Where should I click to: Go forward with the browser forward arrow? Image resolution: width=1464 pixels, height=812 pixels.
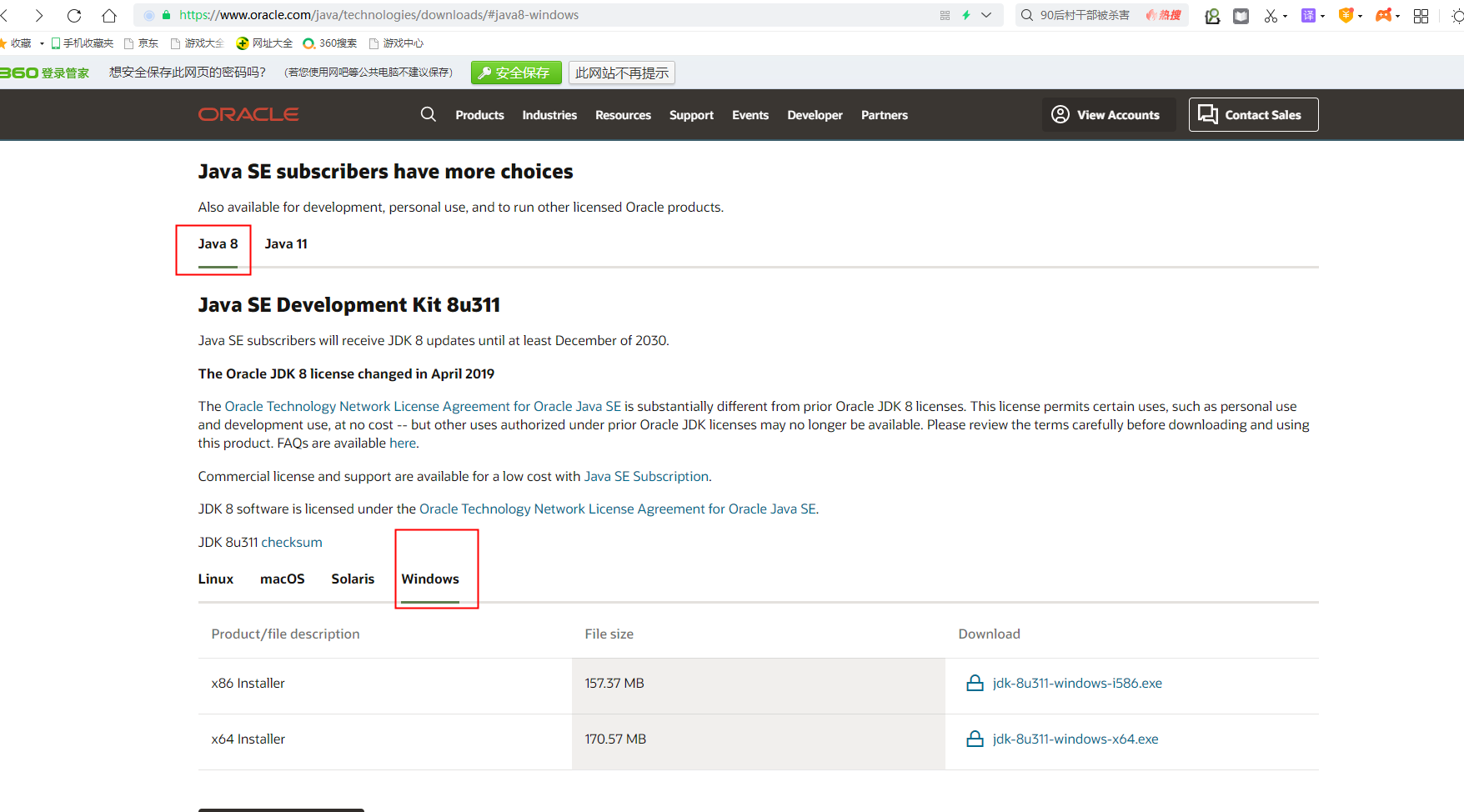pyautogui.click(x=39, y=15)
